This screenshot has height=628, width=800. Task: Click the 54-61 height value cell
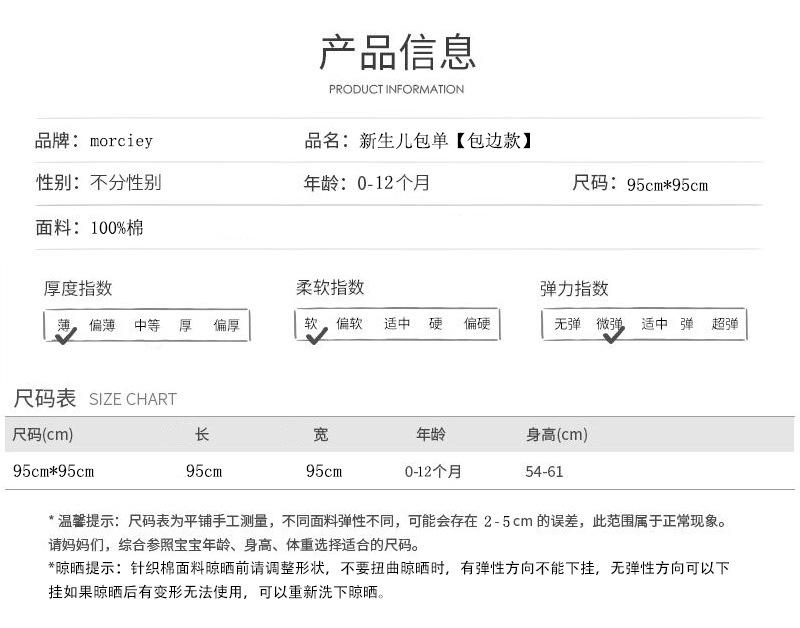coord(544,471)
